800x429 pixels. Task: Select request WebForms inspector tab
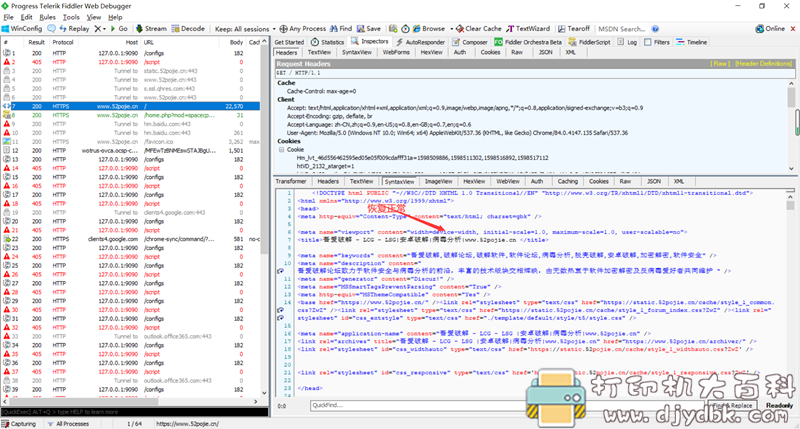tap(396, 52)
